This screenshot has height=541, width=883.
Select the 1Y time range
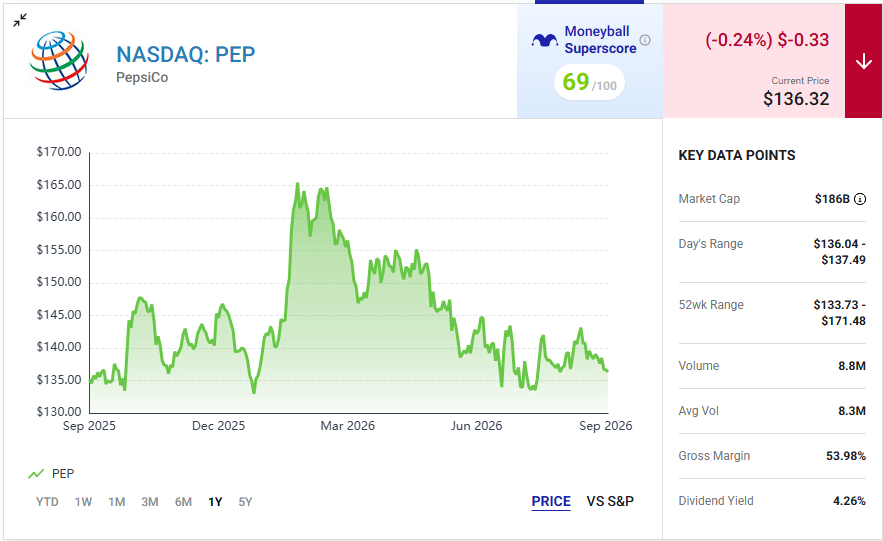[215, 502]
